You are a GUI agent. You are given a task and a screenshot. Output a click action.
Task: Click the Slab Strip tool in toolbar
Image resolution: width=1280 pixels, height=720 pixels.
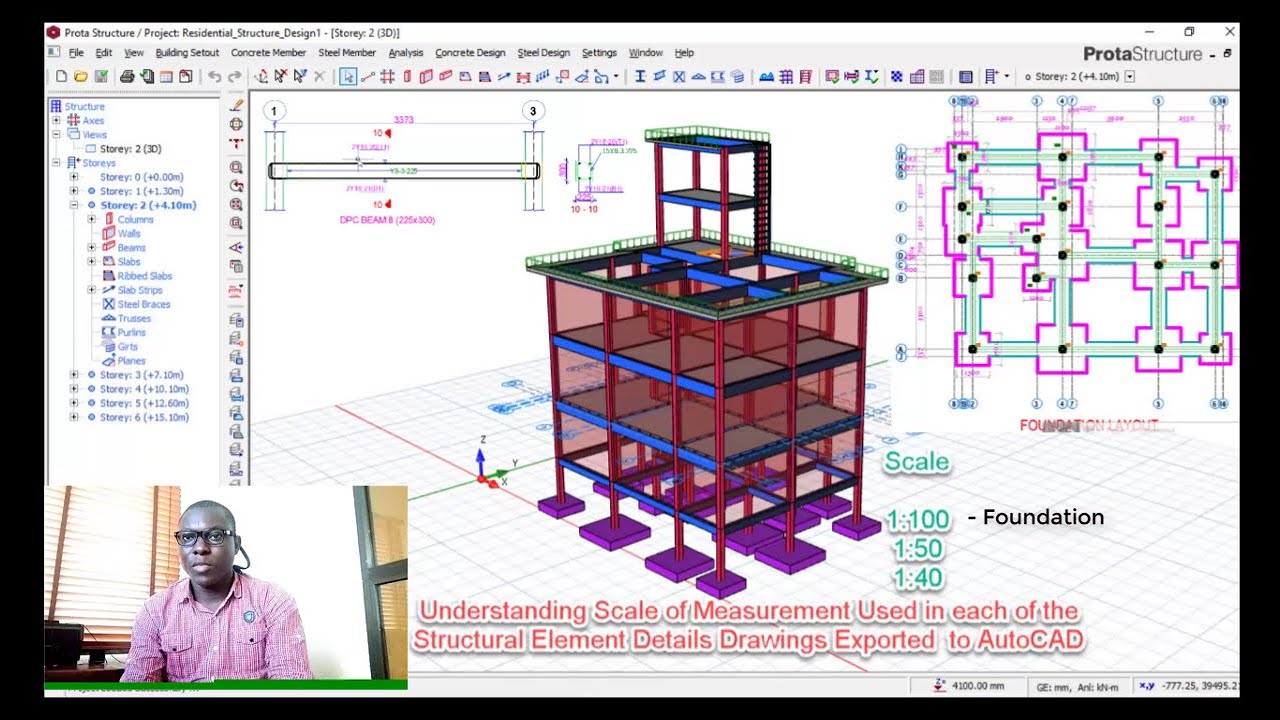coord(504,76)
